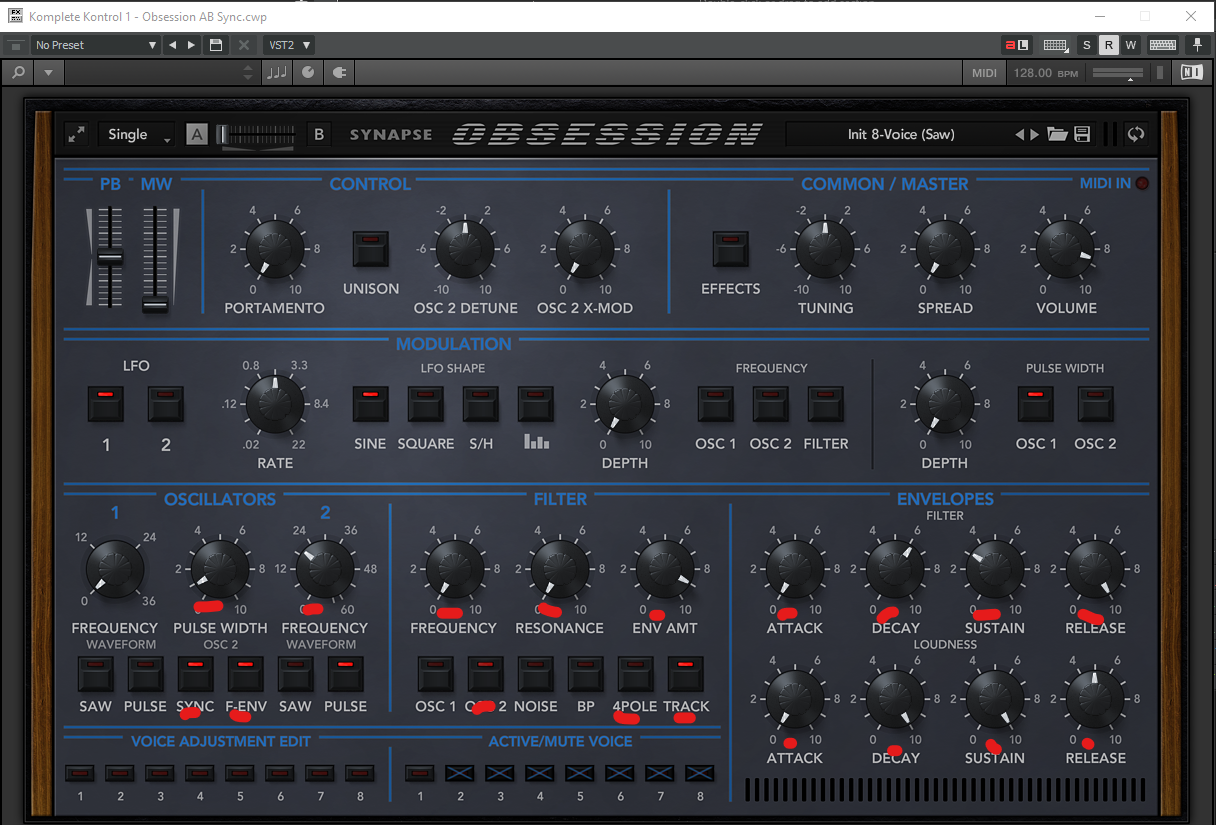Viewport: 1216px width, 825px height.
Task: Click the circular arrows refresh icon
Action: [x=1135, y=135]
